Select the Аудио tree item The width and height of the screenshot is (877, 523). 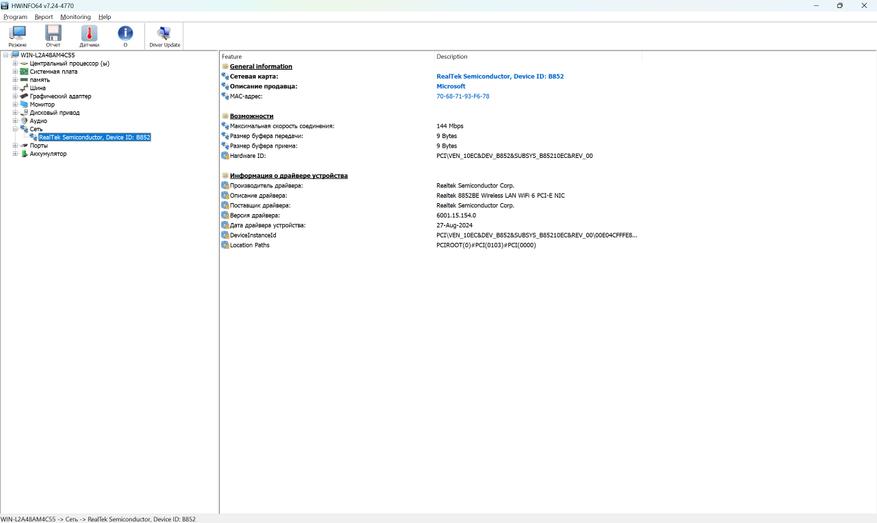click(38, 121)
